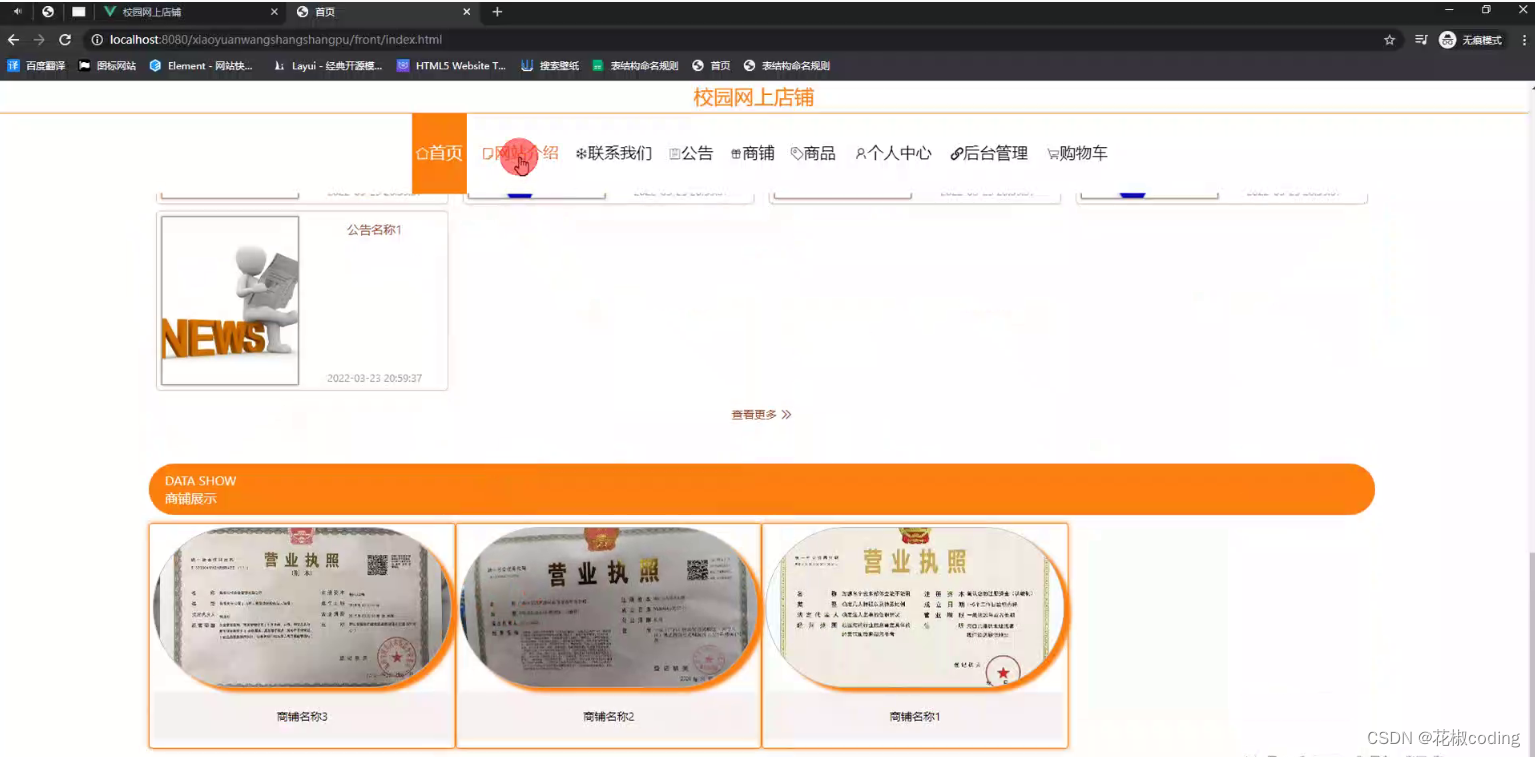Viewport: 1535px width, 757px height.
Task: Click the browser back arrow
Action: pos(12,40)
